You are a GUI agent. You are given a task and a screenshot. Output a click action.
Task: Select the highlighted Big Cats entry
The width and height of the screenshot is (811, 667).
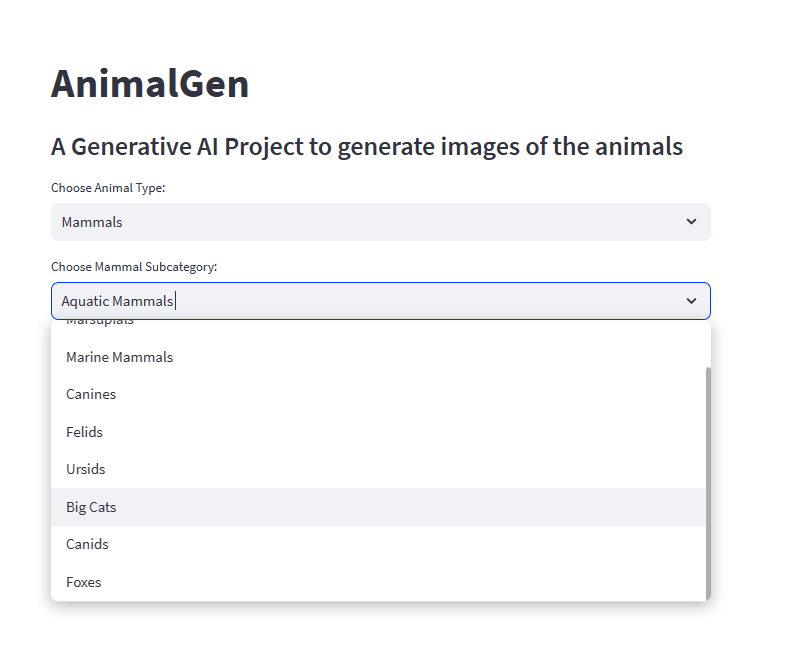(x=91, y=507)
